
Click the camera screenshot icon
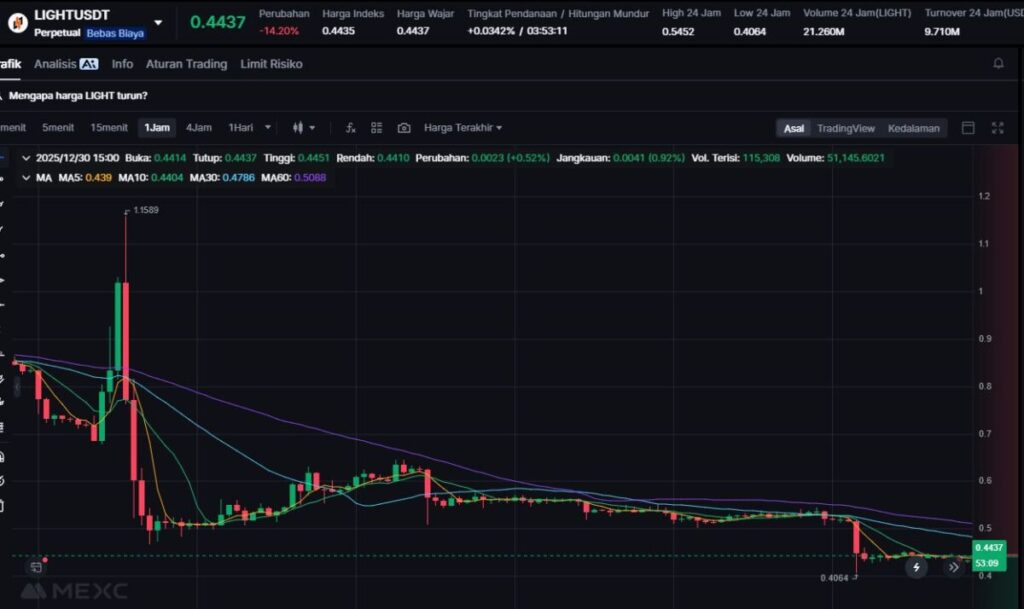coord(404,128)
